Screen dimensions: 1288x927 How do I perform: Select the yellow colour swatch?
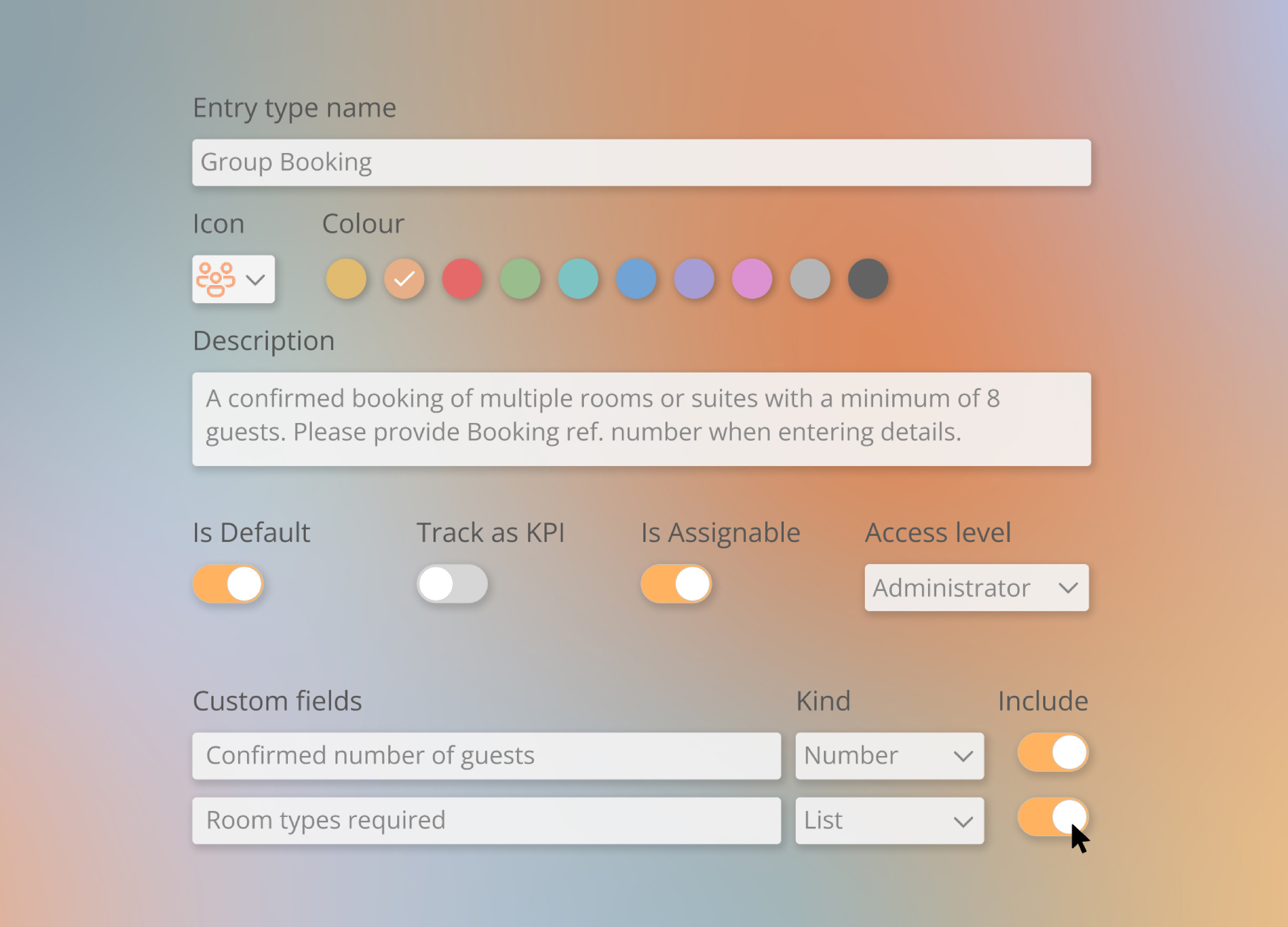pos(346,279)
